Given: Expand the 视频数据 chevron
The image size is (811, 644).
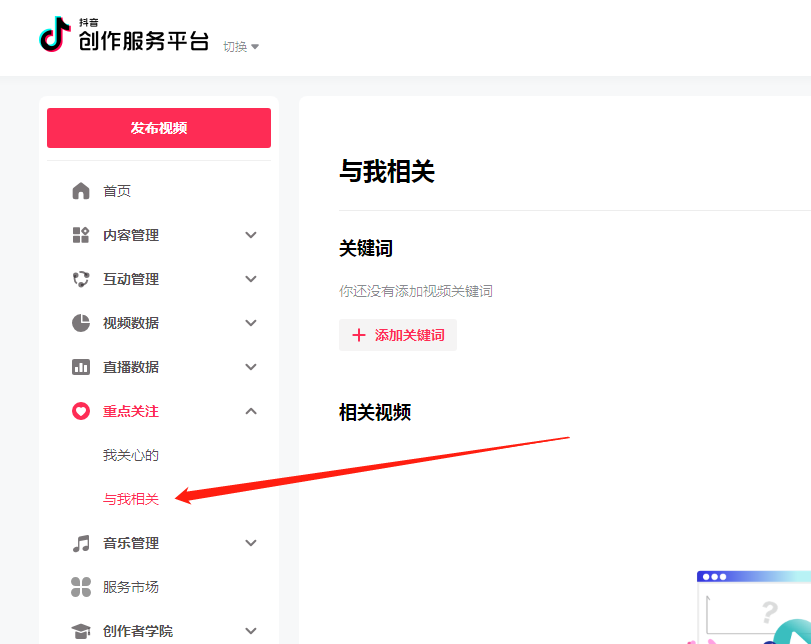Looking at the screenshot, I should [x=251, y=323].
